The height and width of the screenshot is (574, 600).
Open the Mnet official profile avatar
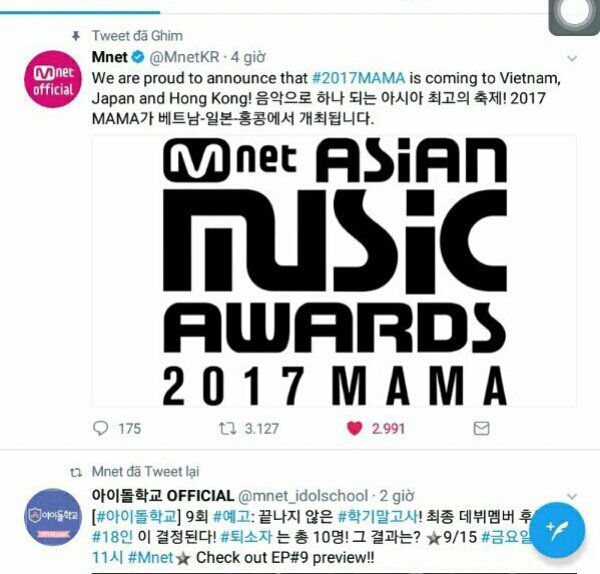pos(53,80)
